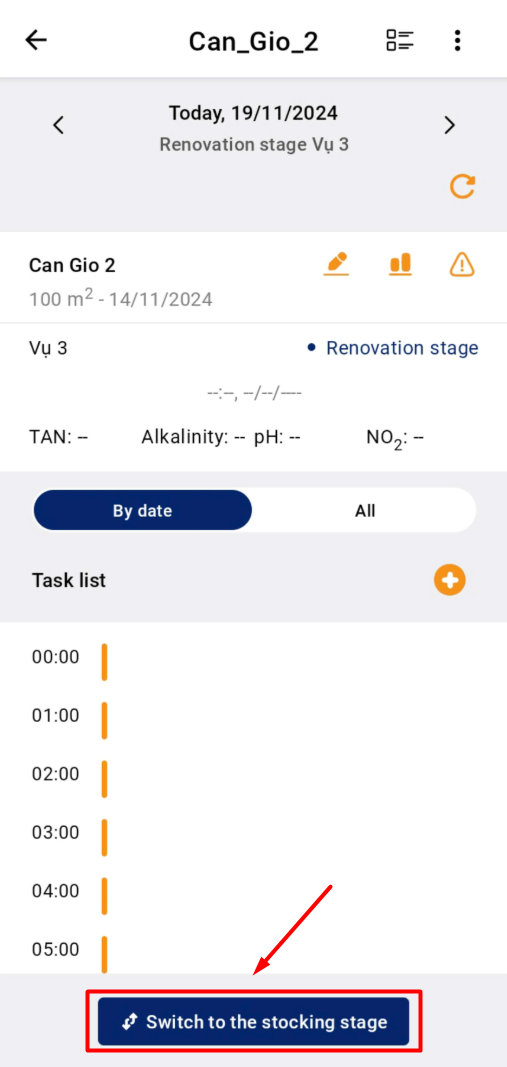
Task: Switch task list to All
Action: [365, 510]
